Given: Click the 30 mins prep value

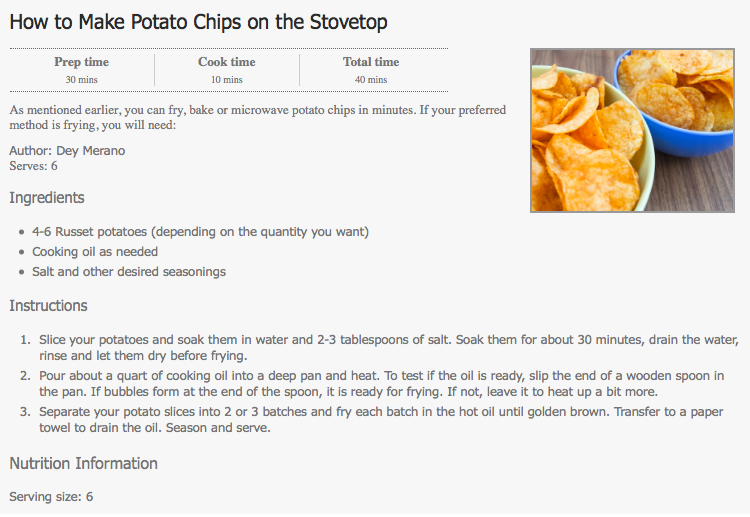Looking at the screenshot, I should pos(81,79).
